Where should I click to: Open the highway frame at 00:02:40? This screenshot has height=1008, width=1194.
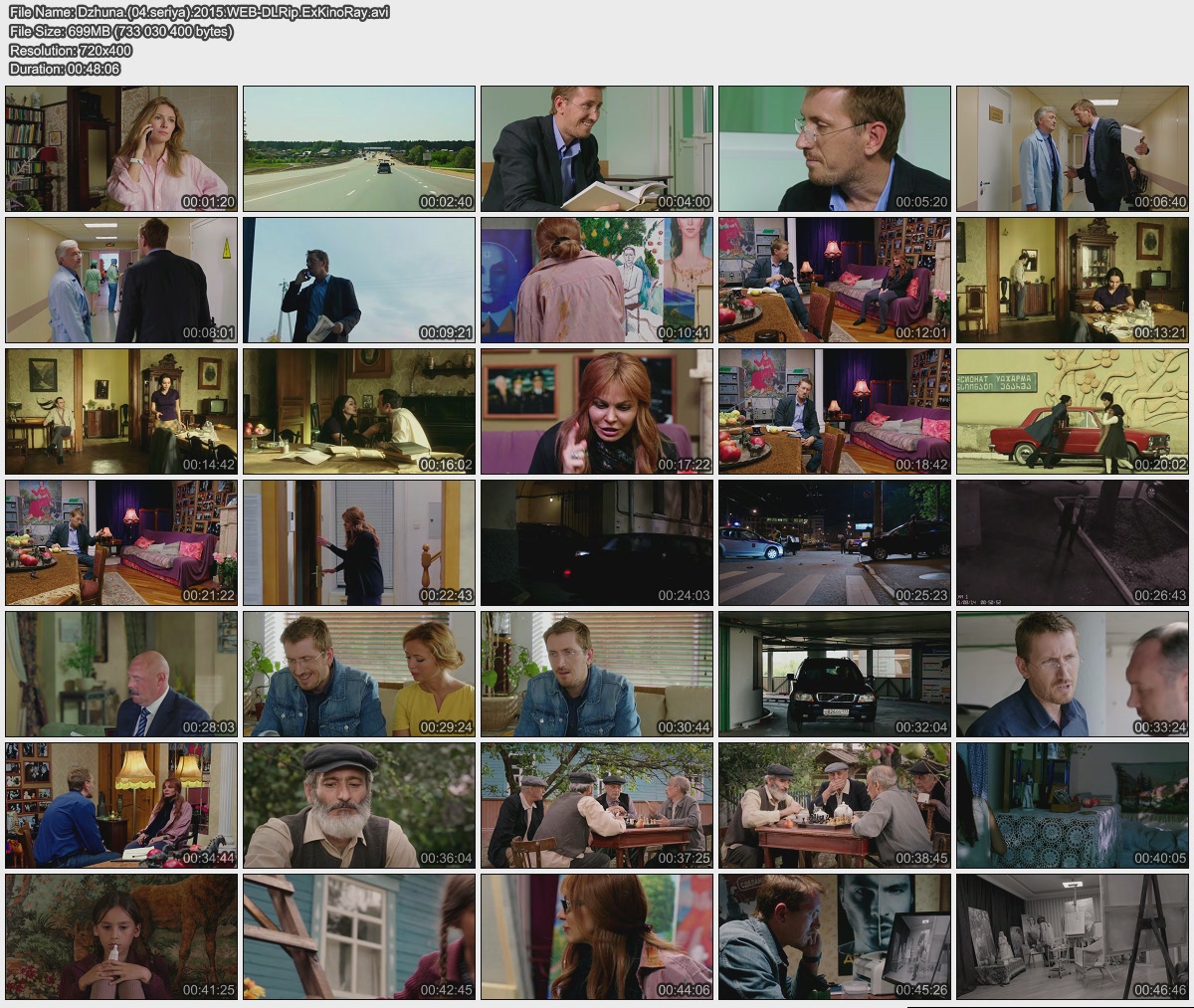coord(359,148)
